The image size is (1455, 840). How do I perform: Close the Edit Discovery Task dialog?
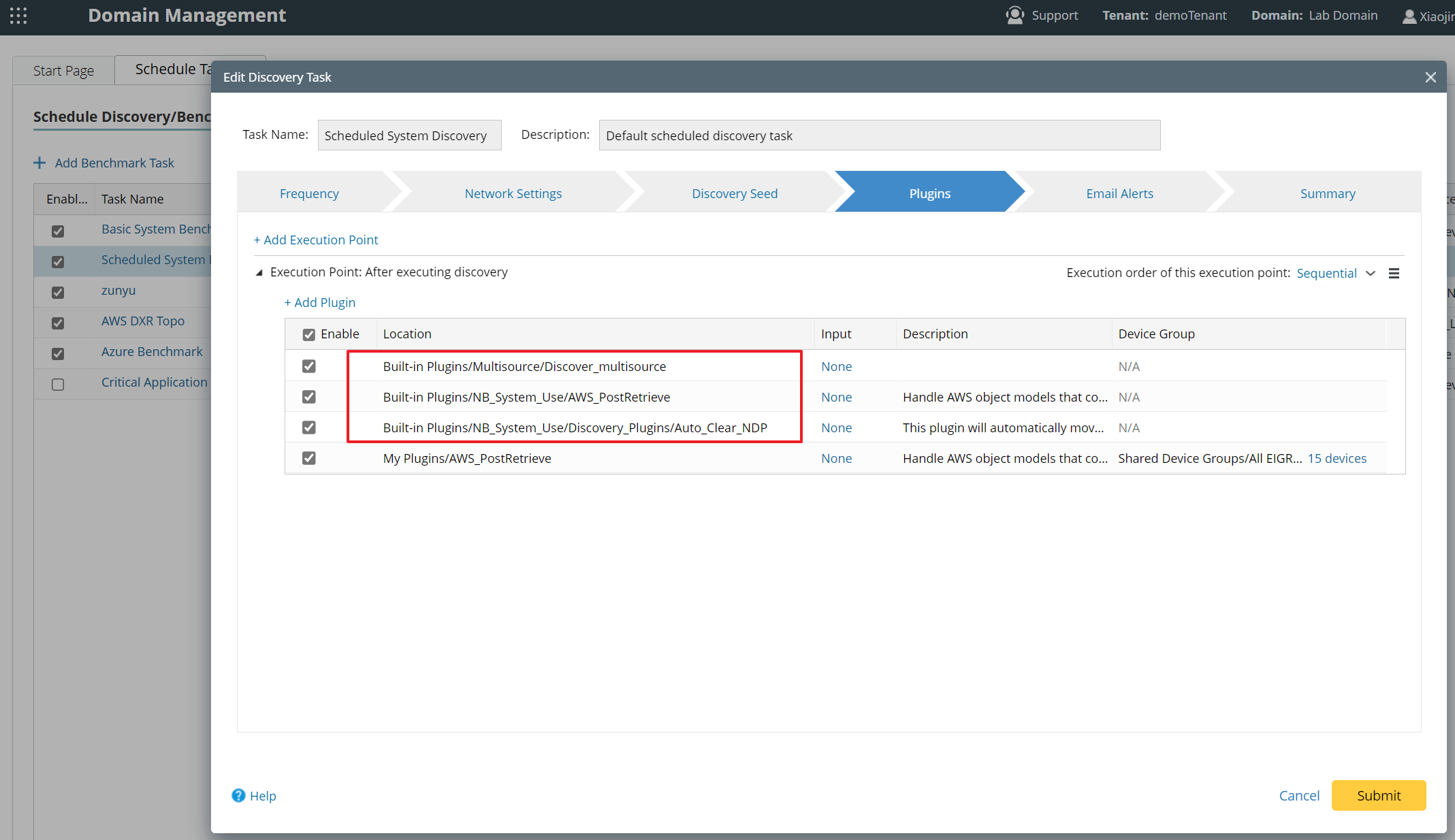click(x=1430, y=78)
